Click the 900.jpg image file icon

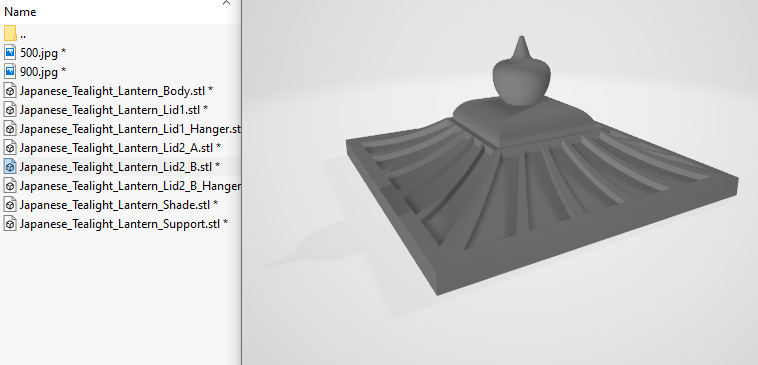pyautogui.click(x=10, y=72)
